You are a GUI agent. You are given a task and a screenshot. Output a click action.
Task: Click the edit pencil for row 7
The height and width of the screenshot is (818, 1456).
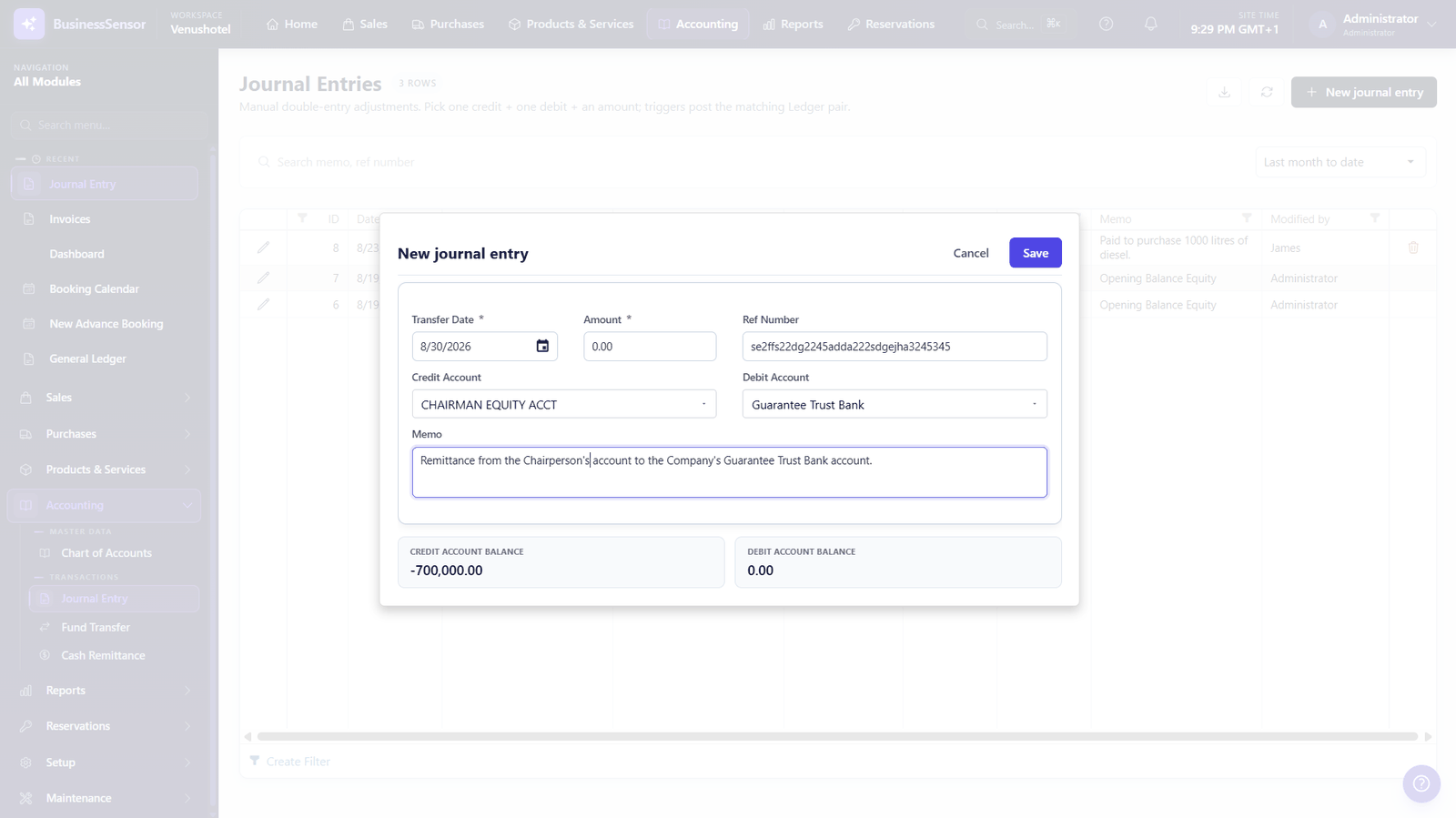pyautogui.click(x=263, y=278)
